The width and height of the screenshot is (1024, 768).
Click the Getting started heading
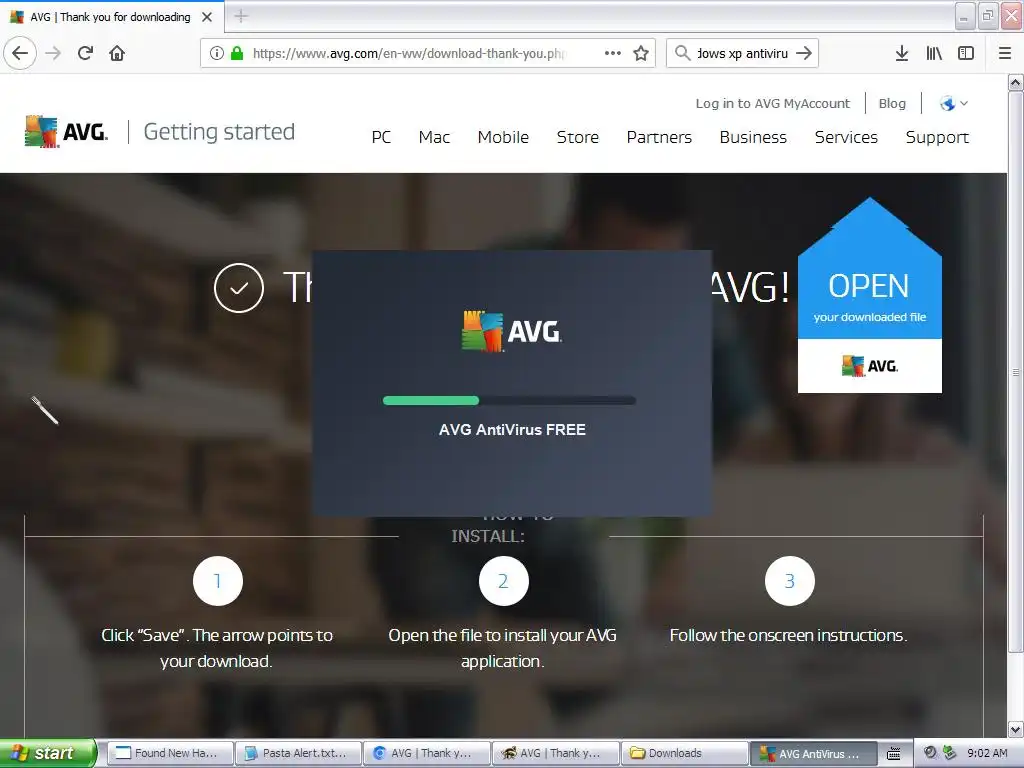pyautogui.click(x=219, y=132)
